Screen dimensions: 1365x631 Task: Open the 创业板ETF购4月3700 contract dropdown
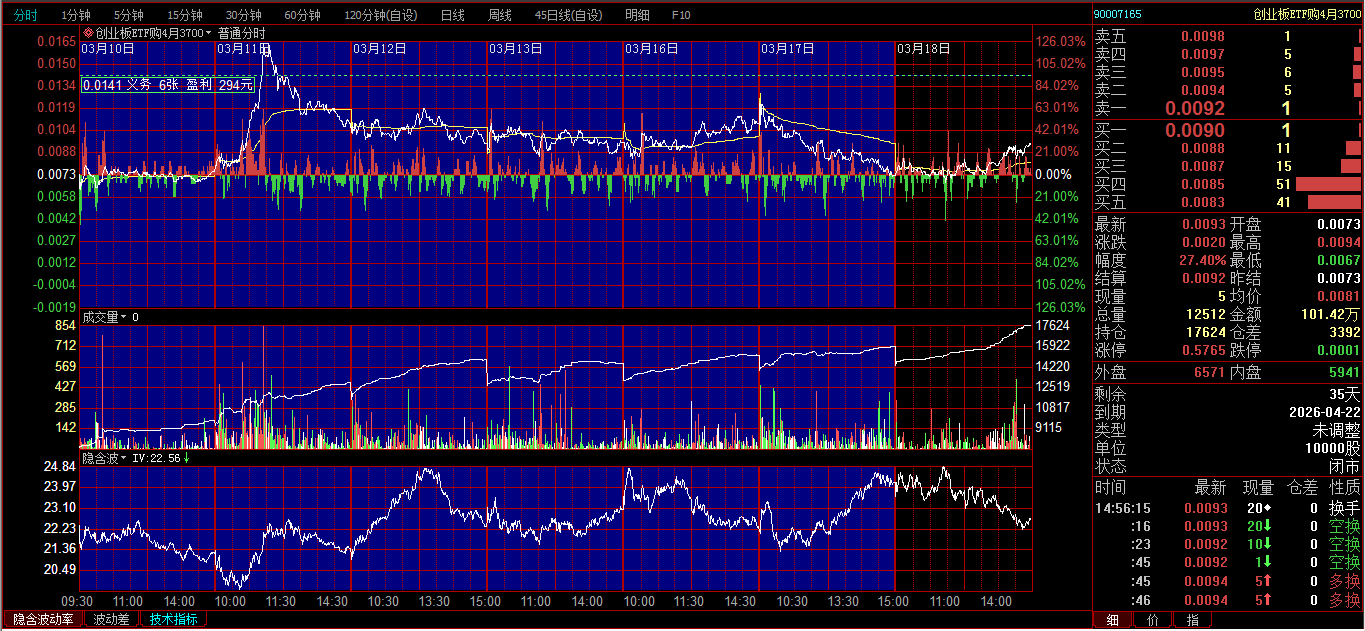coord(209,33)
